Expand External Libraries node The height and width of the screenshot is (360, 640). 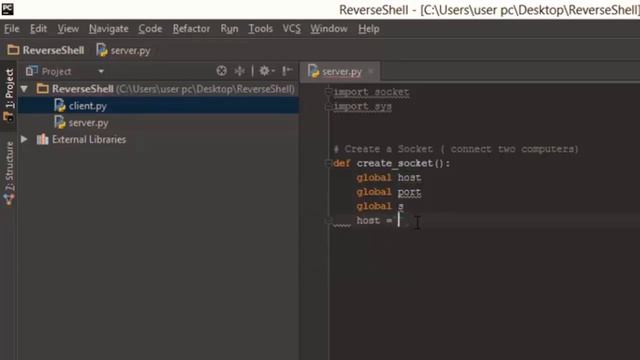pyautogui.click(x=24, y=139)
